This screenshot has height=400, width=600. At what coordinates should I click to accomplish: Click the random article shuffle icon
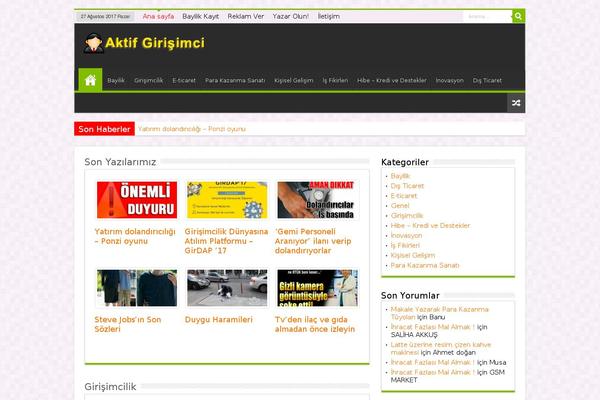tap(516, 103)
